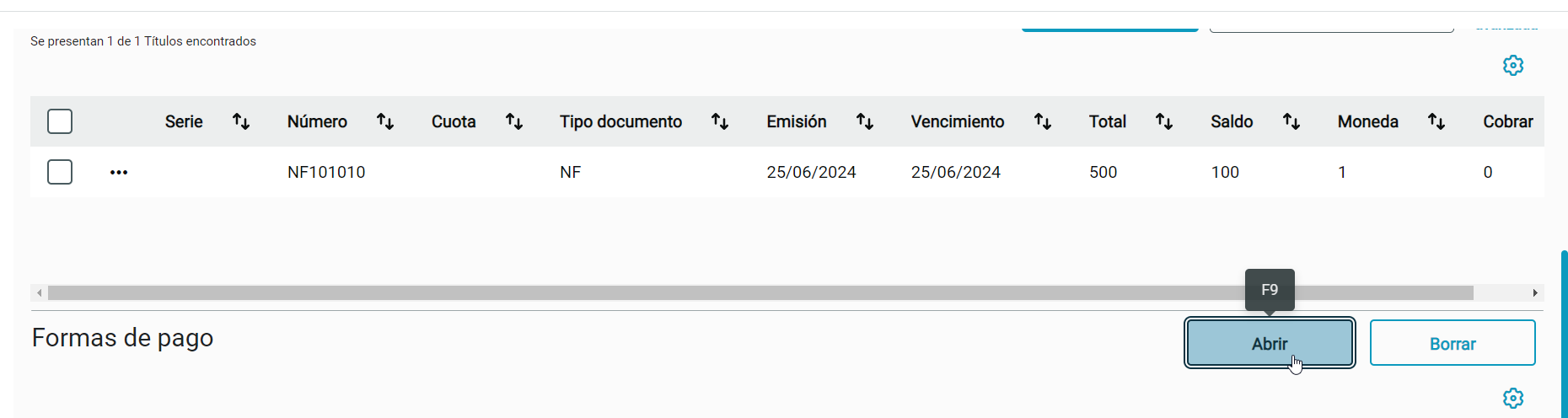
Task: Sort by Cuota using arrows icon
Action: point(514,121)
